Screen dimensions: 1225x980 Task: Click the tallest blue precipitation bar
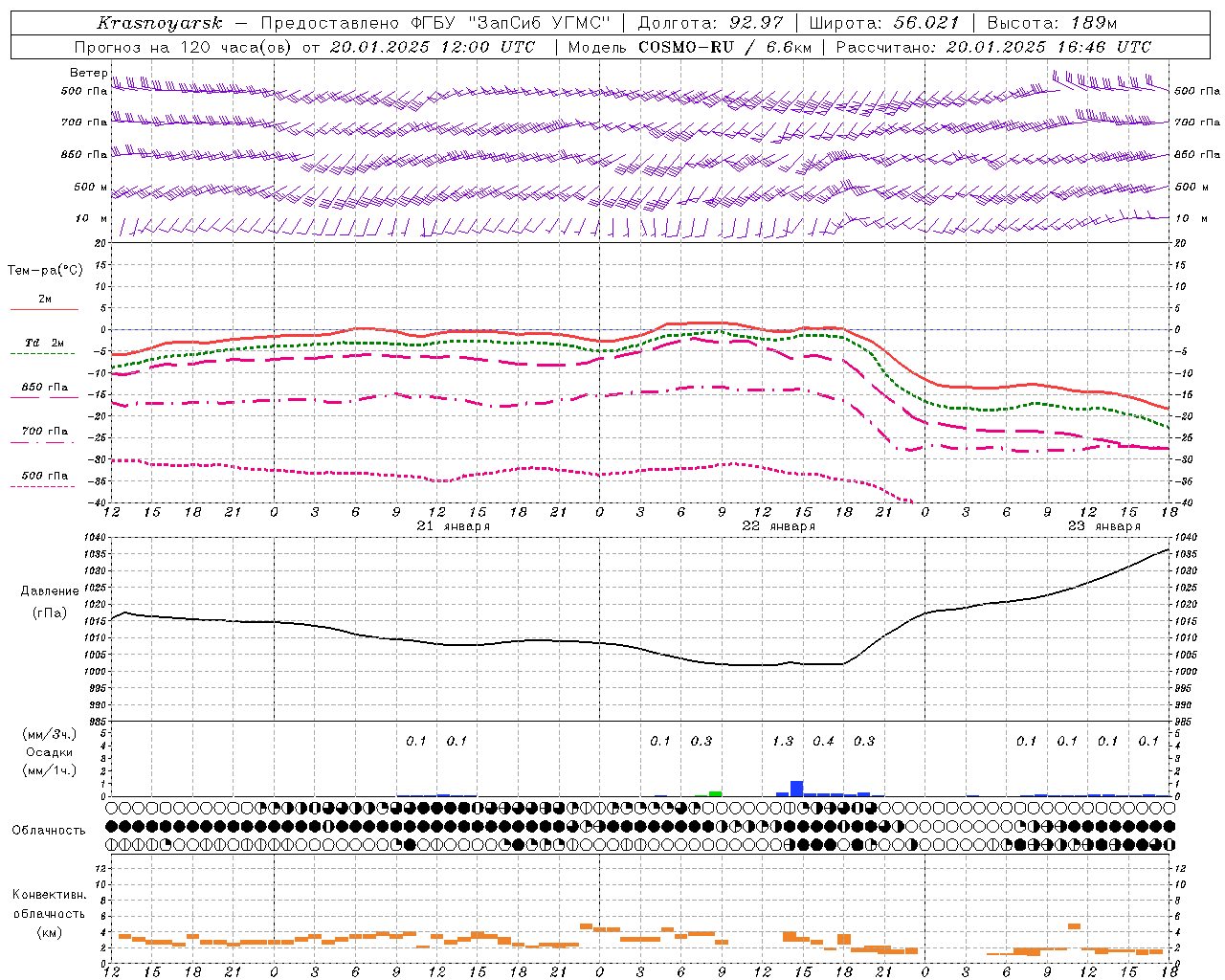[x=796, y=789]
